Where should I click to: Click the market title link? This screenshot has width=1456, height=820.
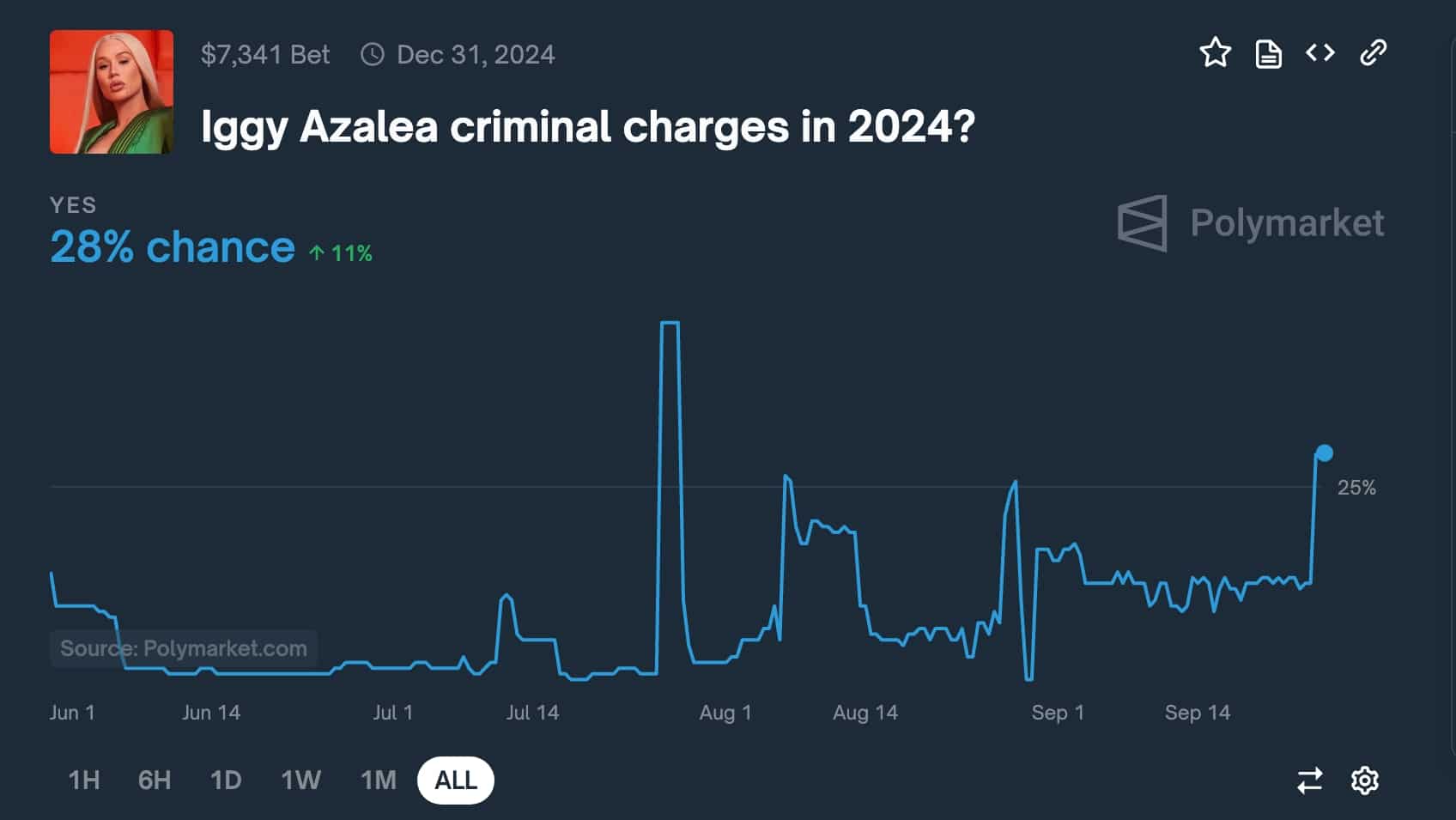tap(588, 127)
